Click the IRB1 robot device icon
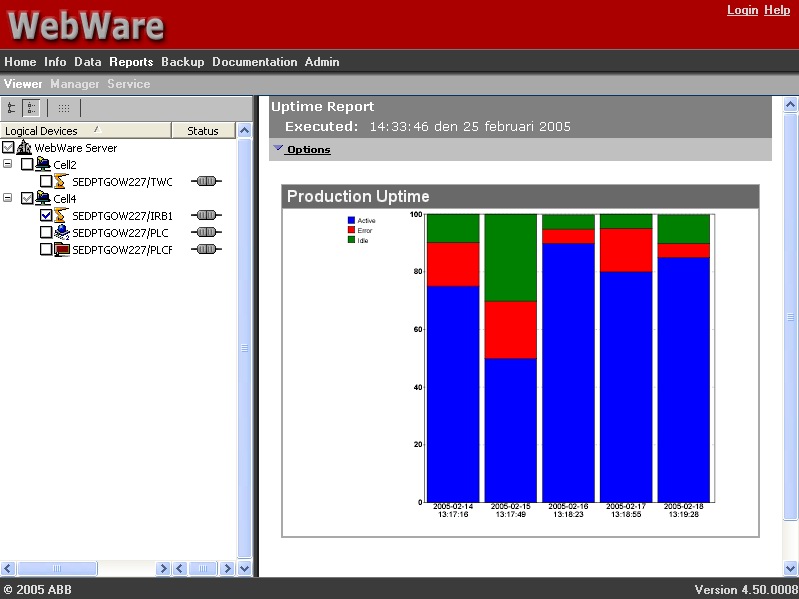The image size is (799, 599). tap(61, 215)
